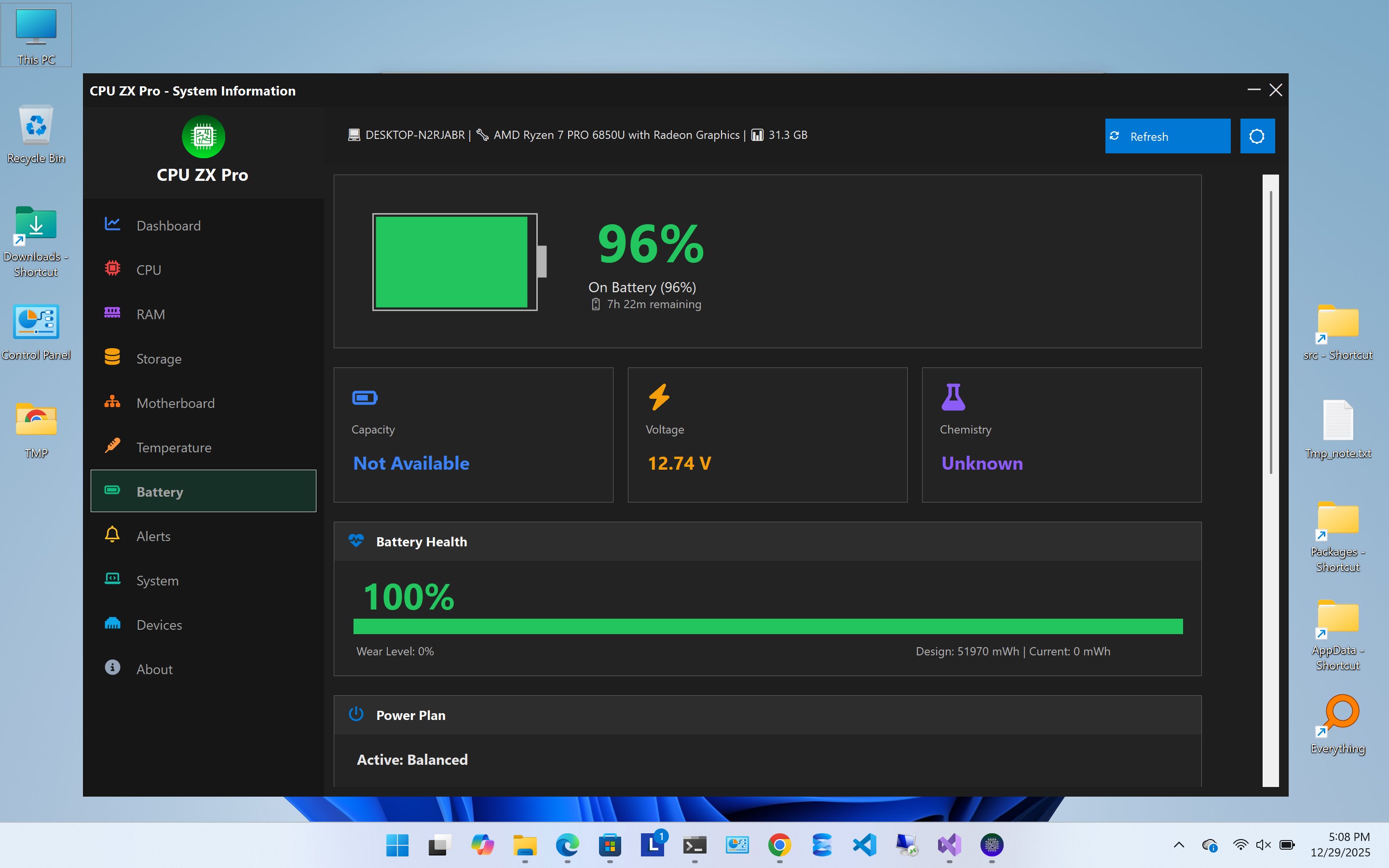Screen dimensions: 1389x868
Task: Click the Battery Health progress bar
Action: [768, 626]
